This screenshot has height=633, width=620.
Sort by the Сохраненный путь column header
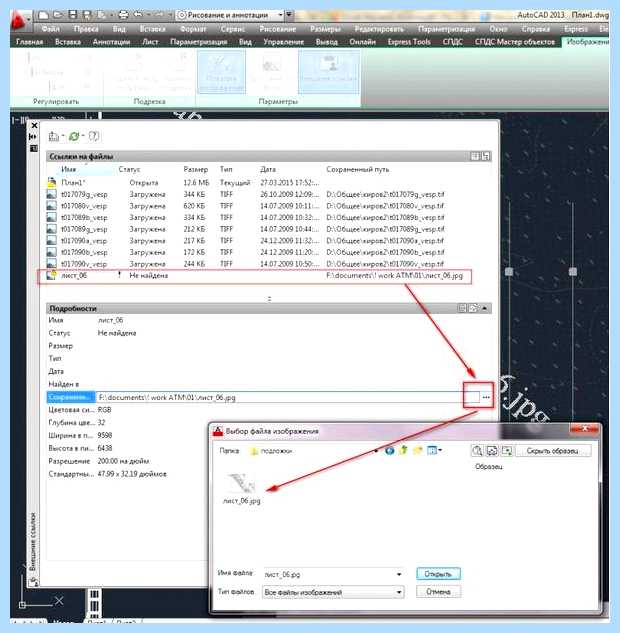coord(358,170)
